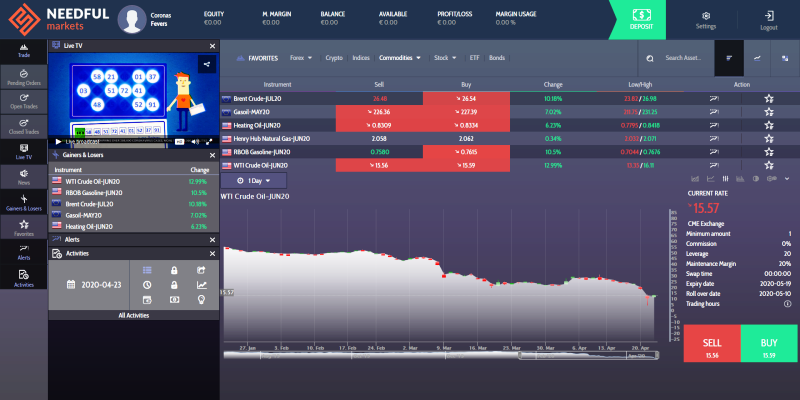Expand the Commodities category dropdown

400,58
